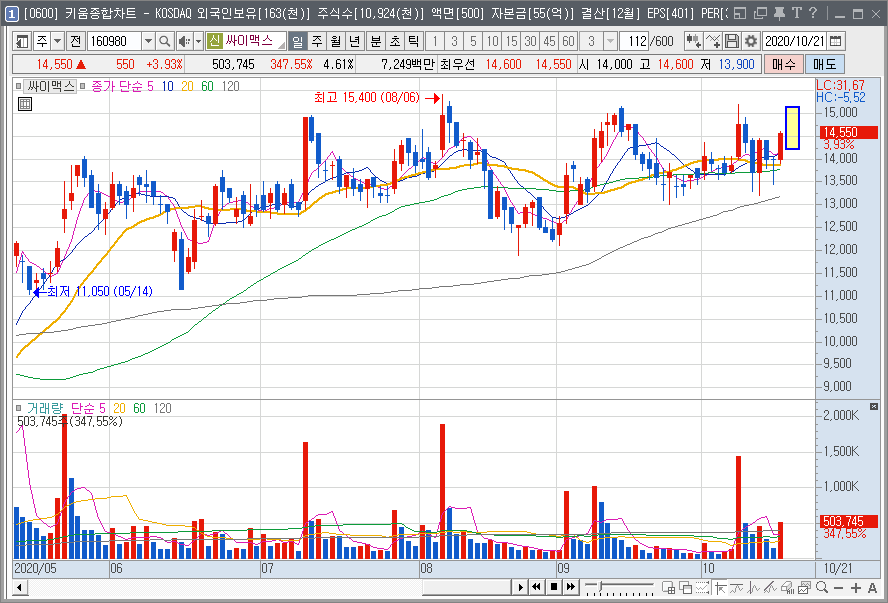Select the second (초) chart period

coord(395,41)
